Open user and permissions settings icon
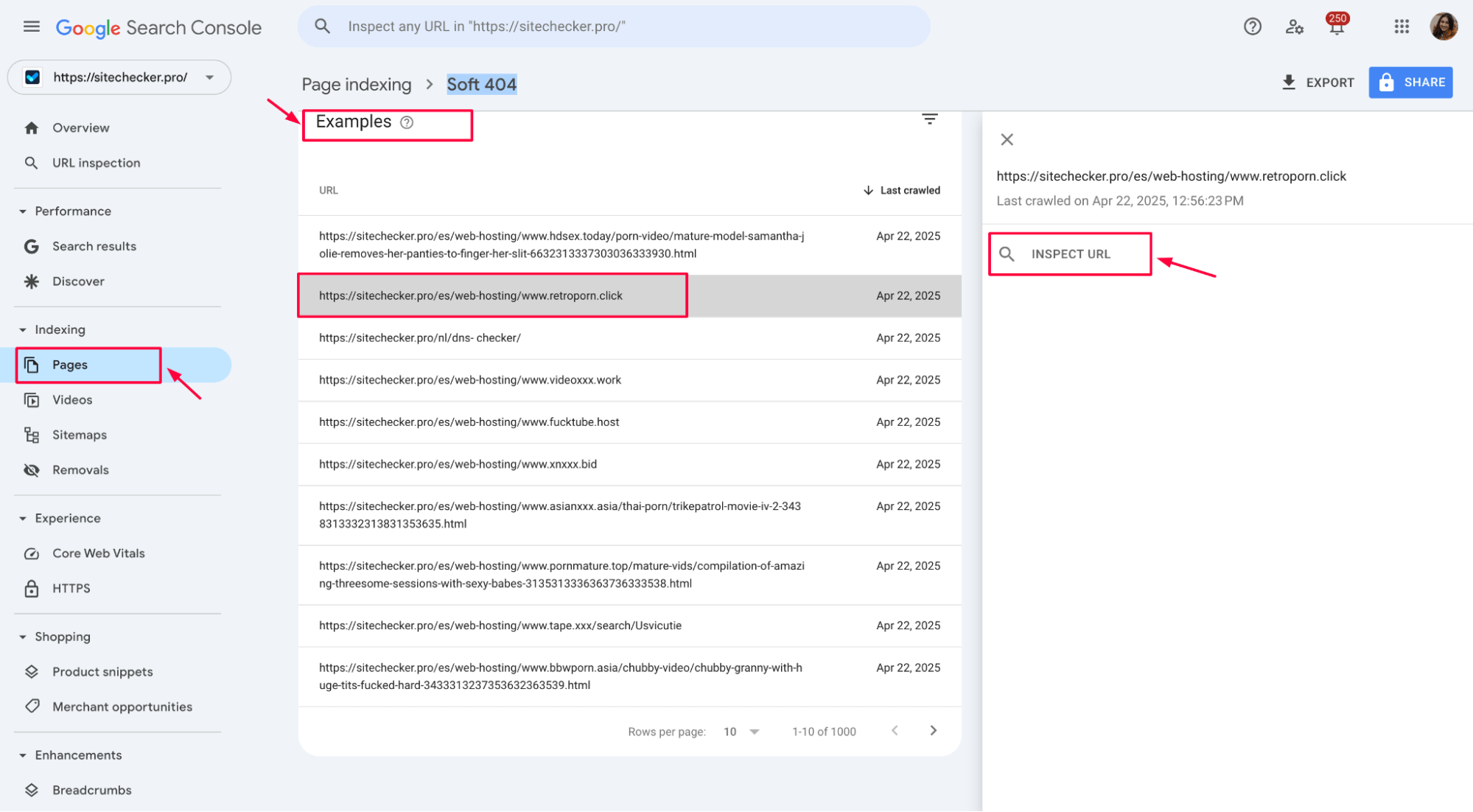The image size is (1473, 812). tap(1294, 27)
